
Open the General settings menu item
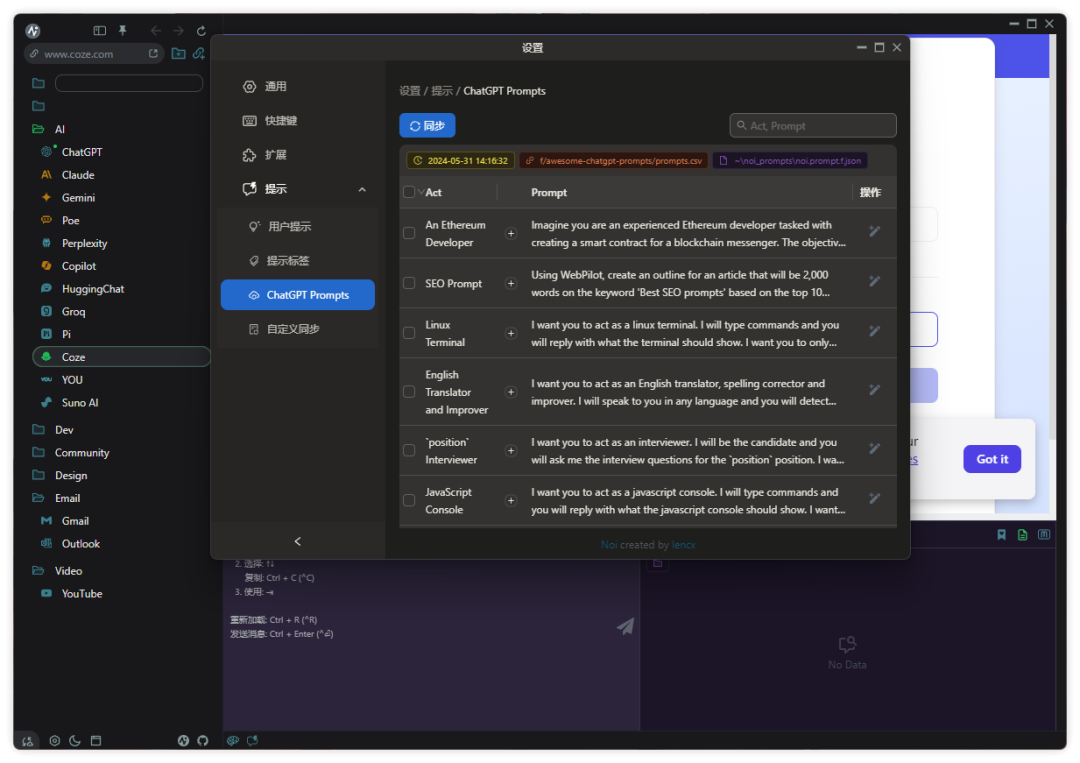click(x=298, y=86)
